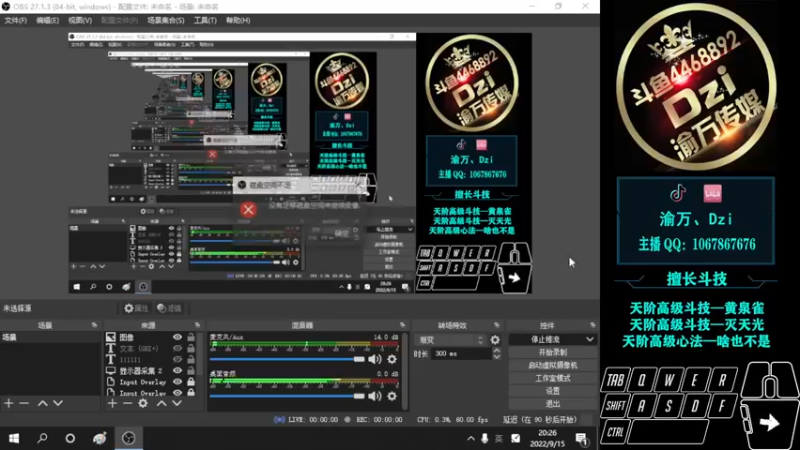Image resolution: width=800 pixels, height=450 pixels.
Task: Open the 工具(T) menu
Action: (205, 20)
